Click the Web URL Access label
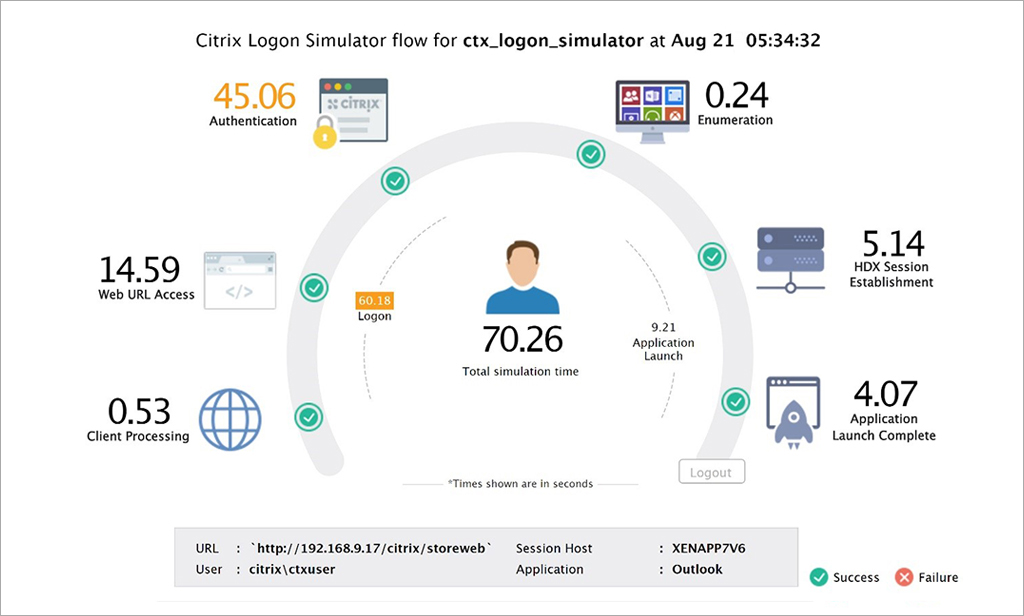 (x=146, y=295)
